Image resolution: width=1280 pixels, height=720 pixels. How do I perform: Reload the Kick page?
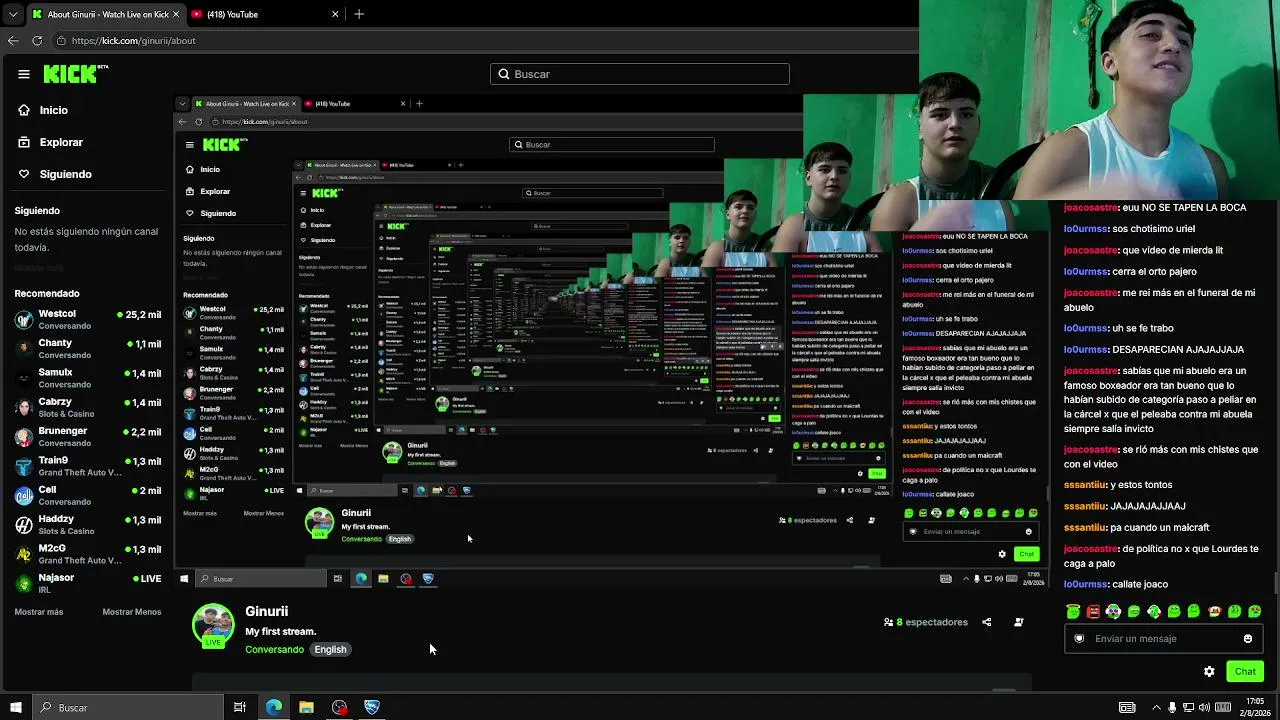tap(37, 40)
